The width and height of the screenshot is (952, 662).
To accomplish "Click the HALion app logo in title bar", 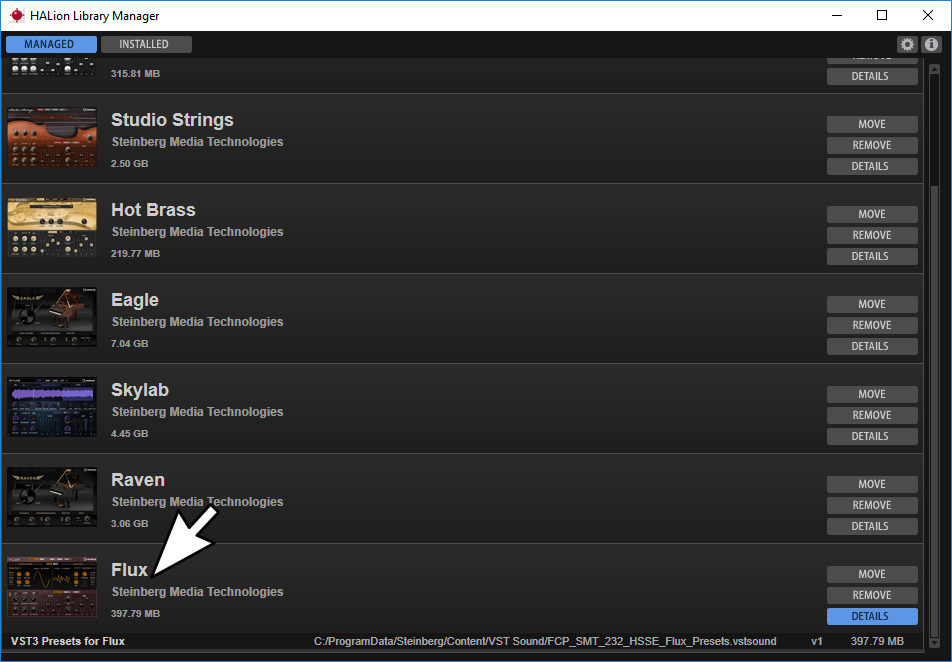I will [17, 15].
